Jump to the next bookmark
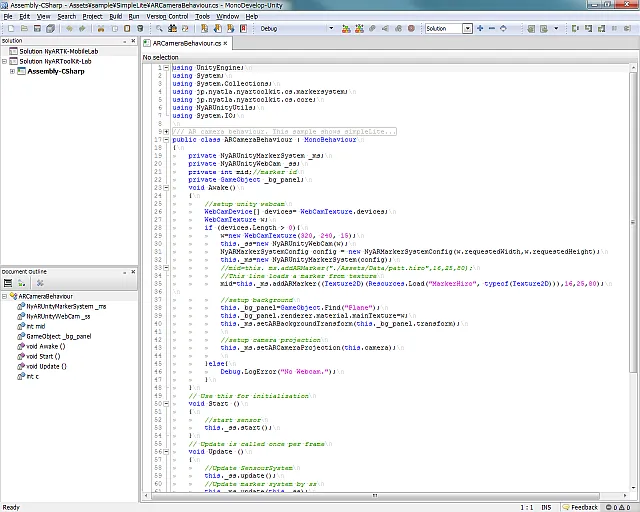640x512 pixels. [x=231, y=29]
